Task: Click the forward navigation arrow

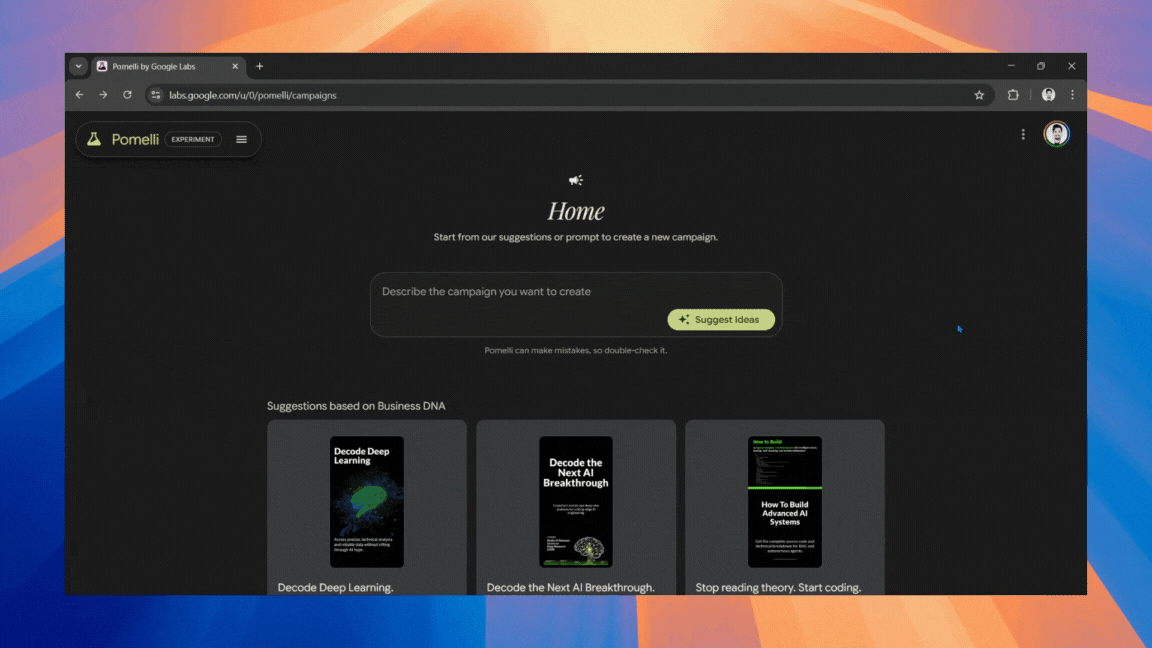Action: [103, 94]
